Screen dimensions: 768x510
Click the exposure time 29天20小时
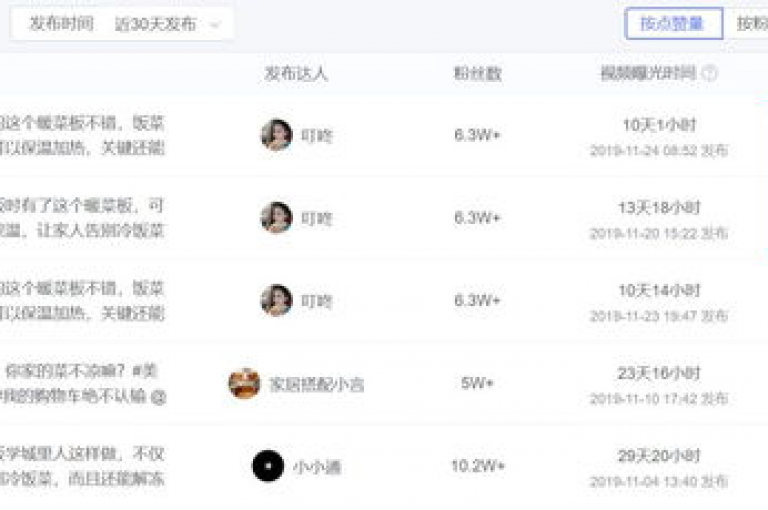tap(659, 456)
